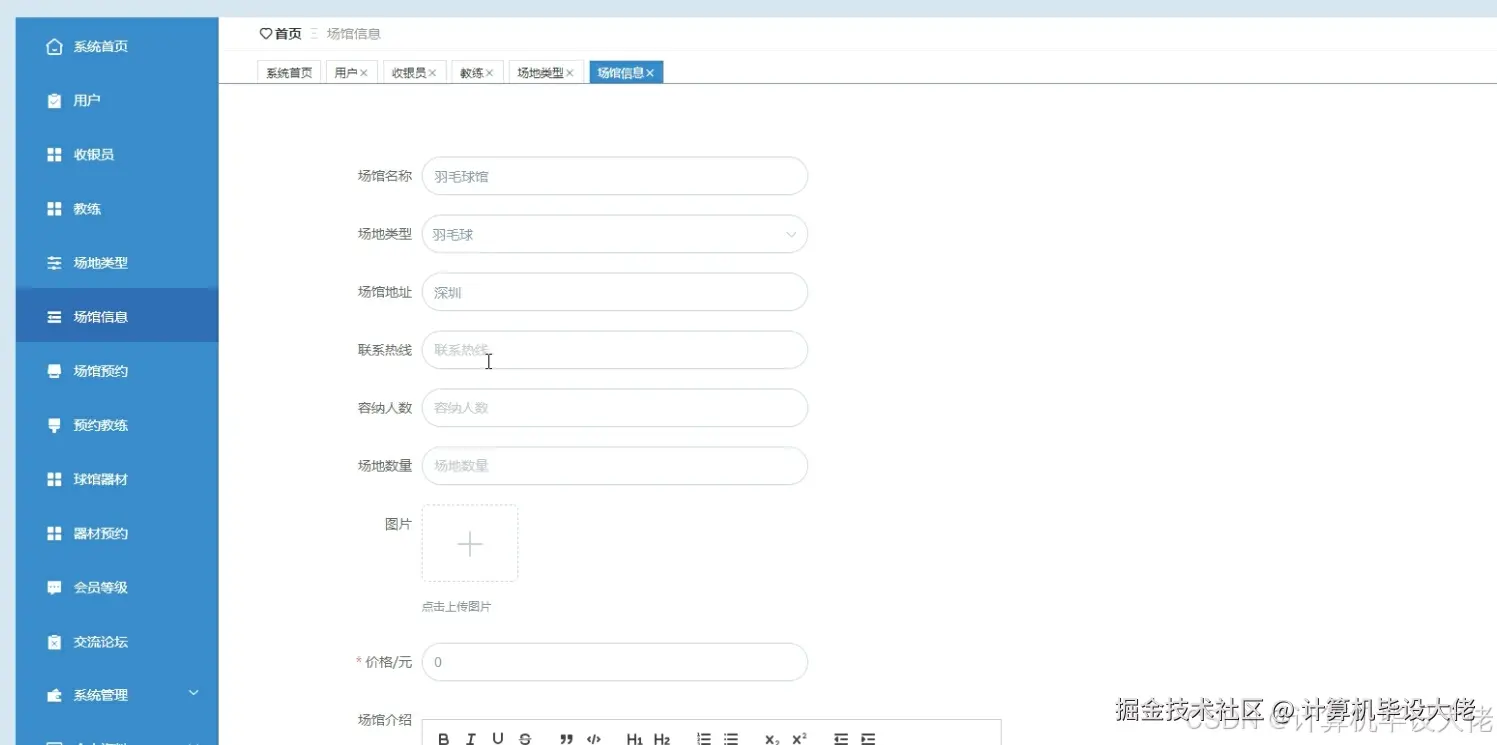Apply superscript formatting in the editor
Screen dimensions: 1497x745
[x=797, y=739]
